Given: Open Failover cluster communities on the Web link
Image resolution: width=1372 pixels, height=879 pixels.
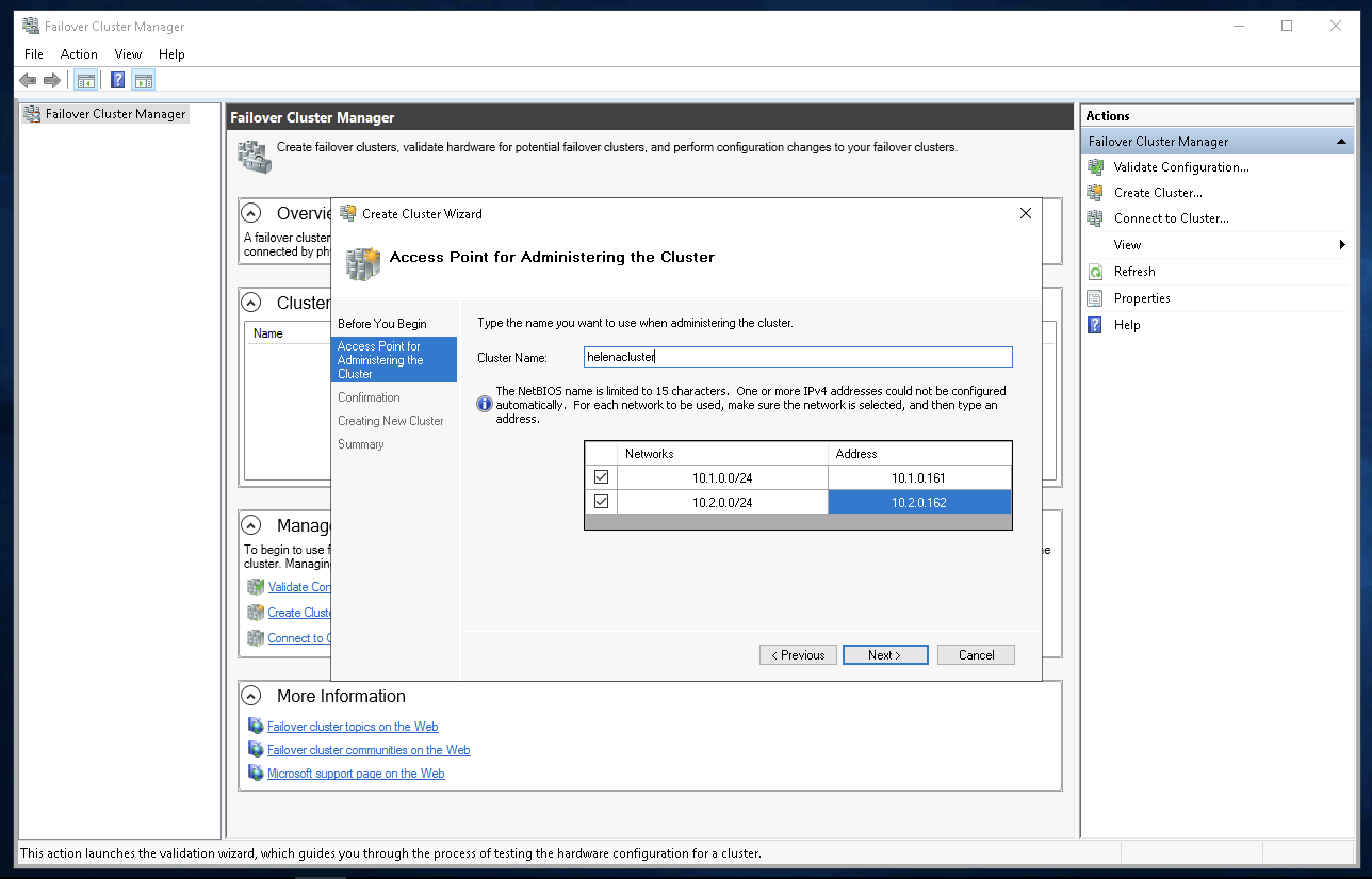Looking at the screenshot, I should tap(369, 750).
